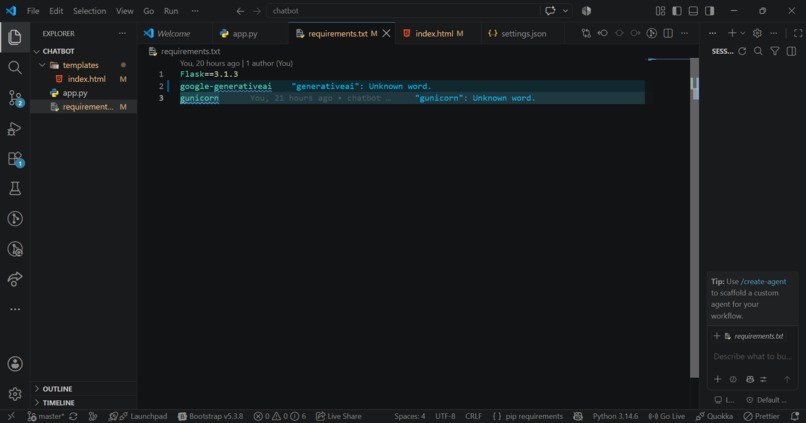Viewport: 806px width, 423px height.
Task: Click Split Editor Right icon
Action: 668,33
